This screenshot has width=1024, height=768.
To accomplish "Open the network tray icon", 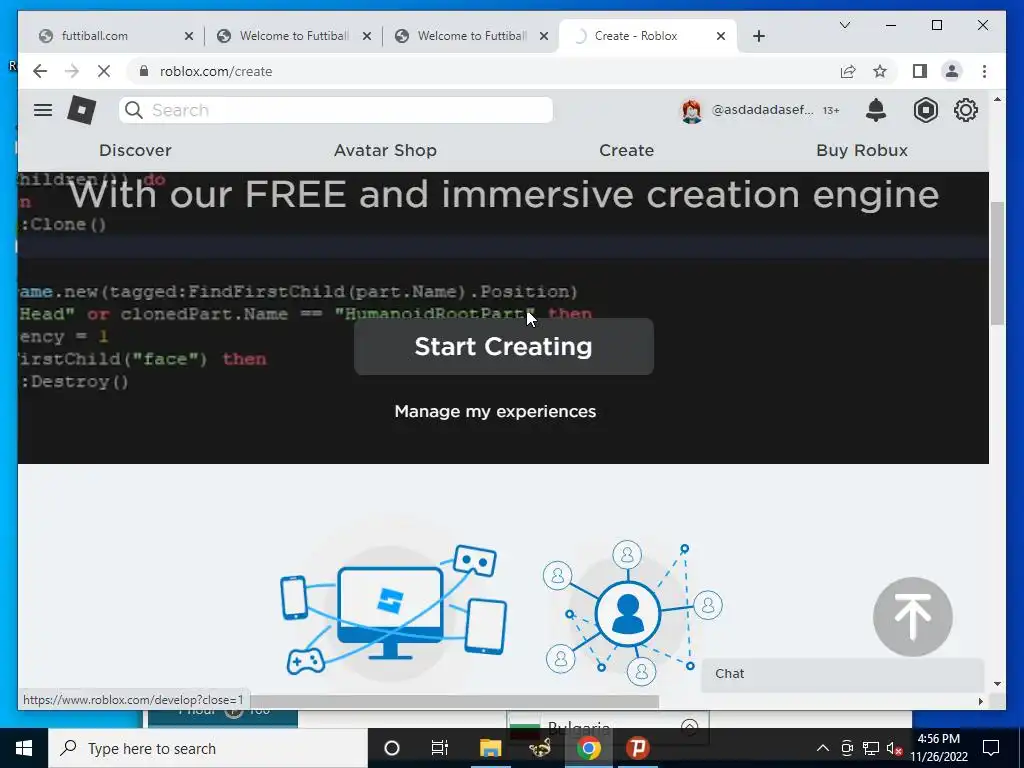I will [871, 748].
